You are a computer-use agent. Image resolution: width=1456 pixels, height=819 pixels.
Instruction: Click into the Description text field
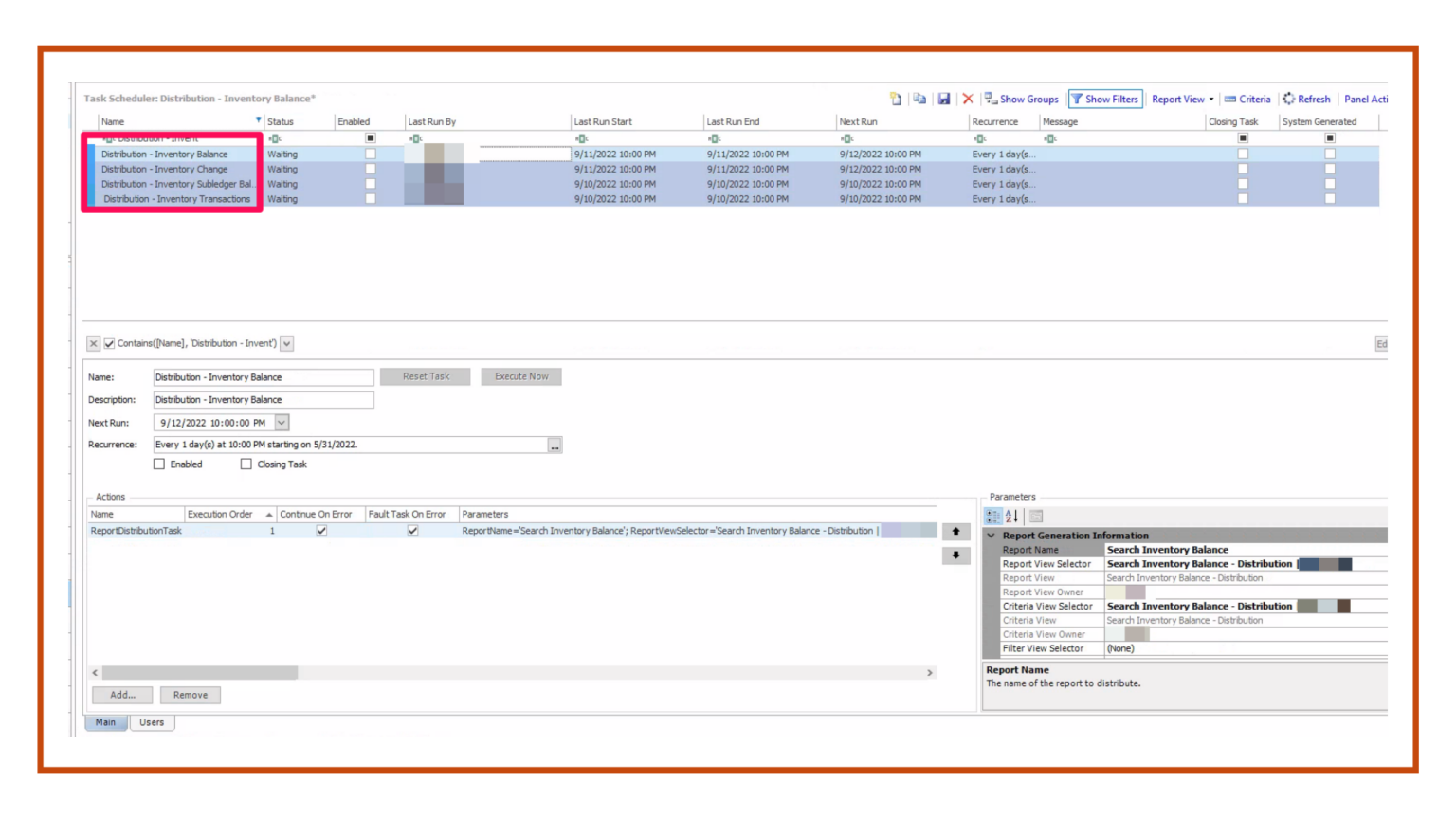tap(264, 400)
